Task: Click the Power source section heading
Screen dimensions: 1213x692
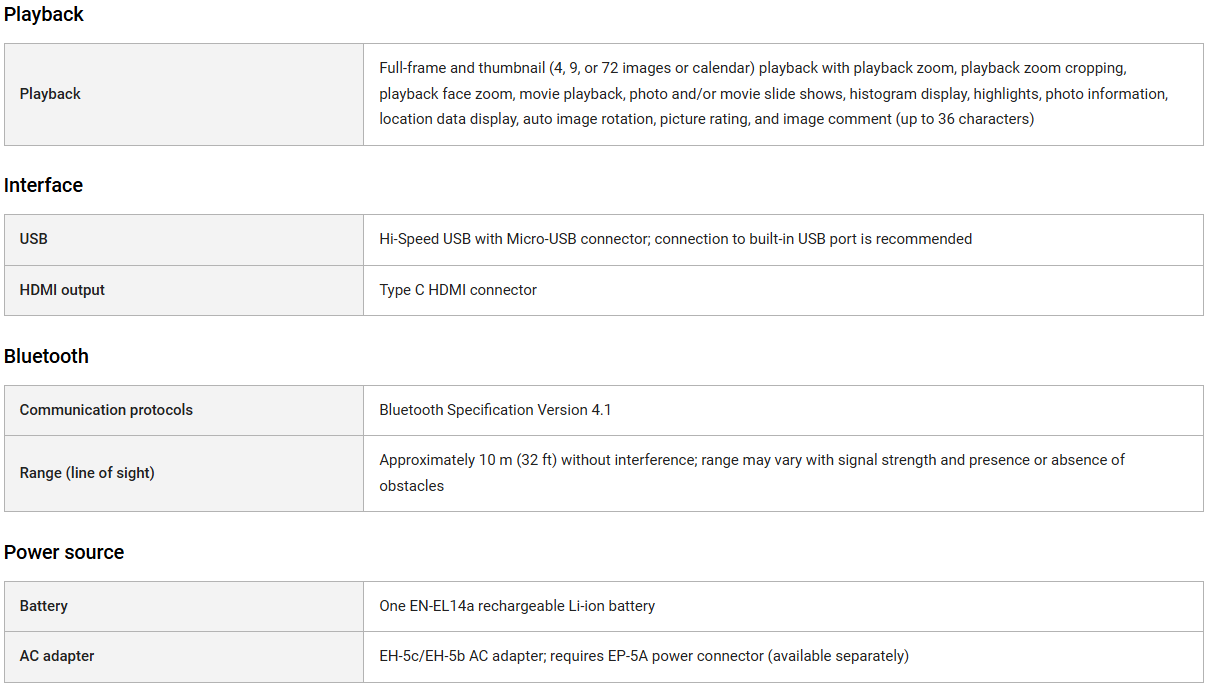Action: point(64,552)
